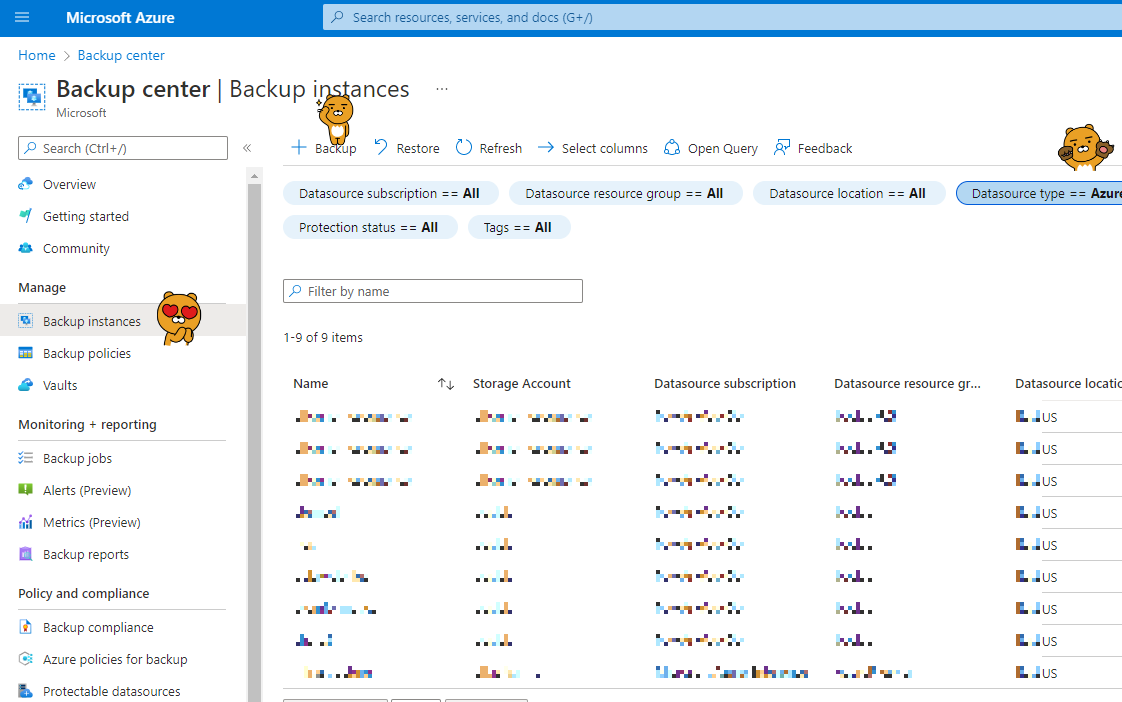Open Protectable datasources
1122x702 pixels.
coord(112,691)
